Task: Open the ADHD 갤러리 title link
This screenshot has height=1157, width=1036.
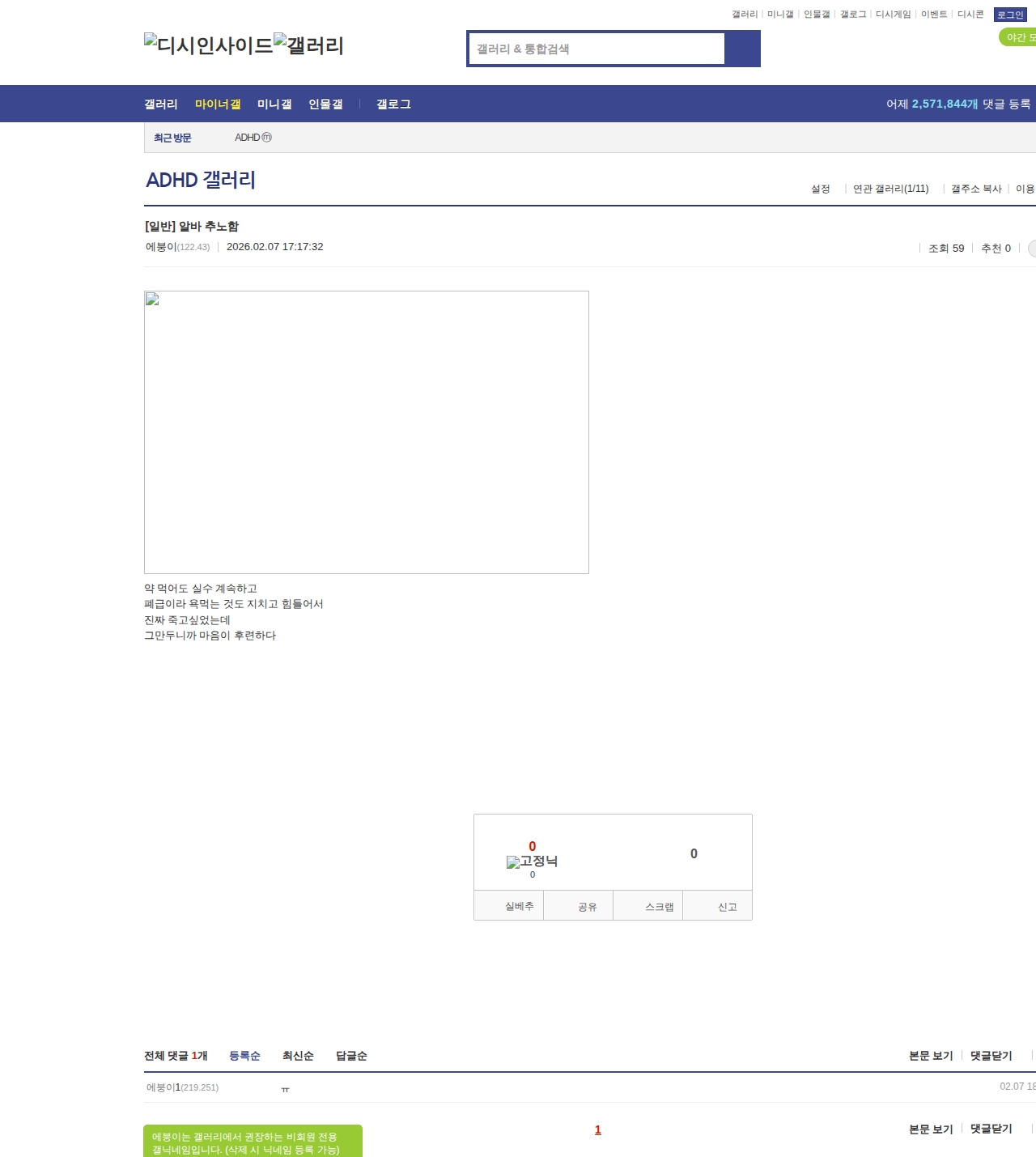Action: pos(201,180)
